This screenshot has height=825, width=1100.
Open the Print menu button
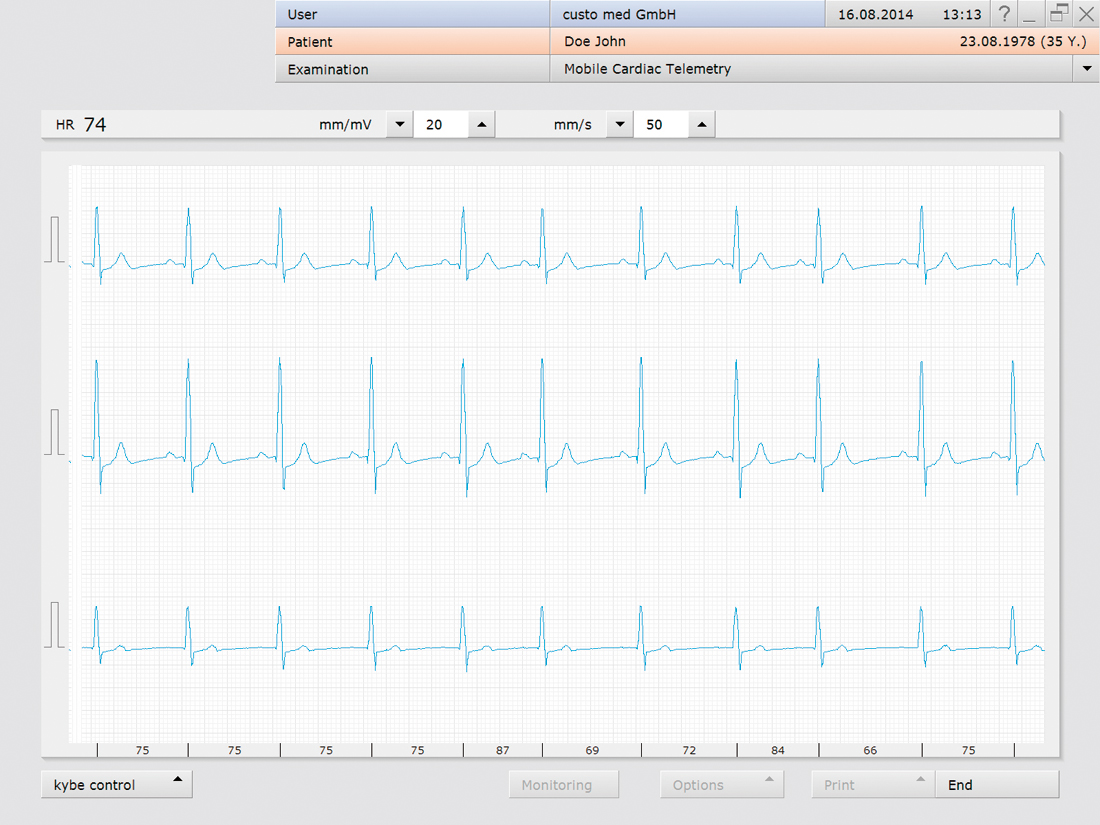coord(872,785)
